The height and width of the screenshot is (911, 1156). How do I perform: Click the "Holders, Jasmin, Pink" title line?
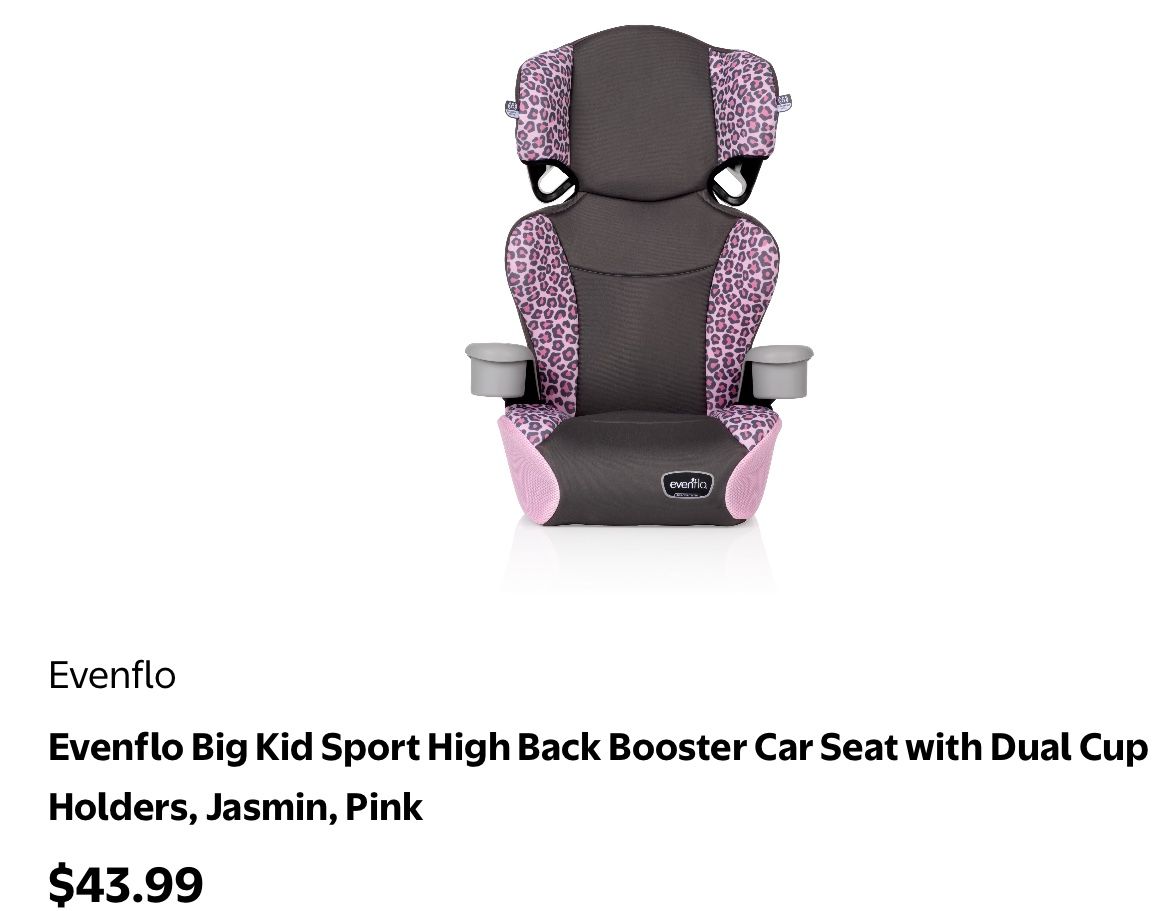pos(235,807)
